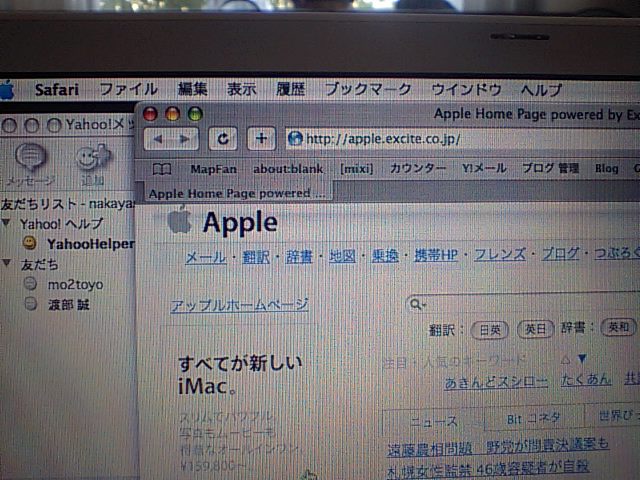Click the globe site icon in address bar

[295, 139]
